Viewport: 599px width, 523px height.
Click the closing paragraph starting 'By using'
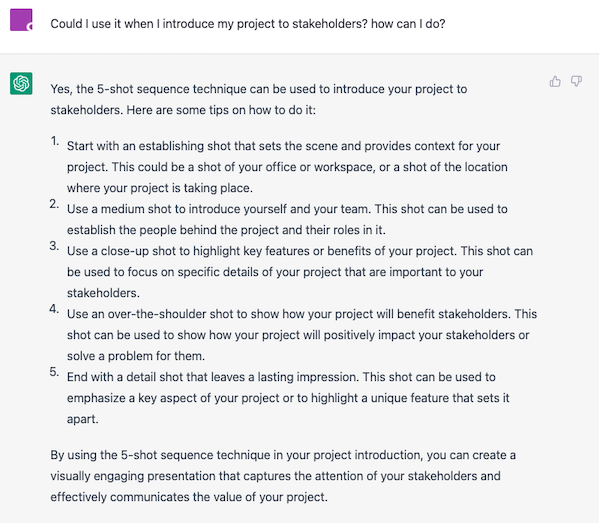point(283,476)
